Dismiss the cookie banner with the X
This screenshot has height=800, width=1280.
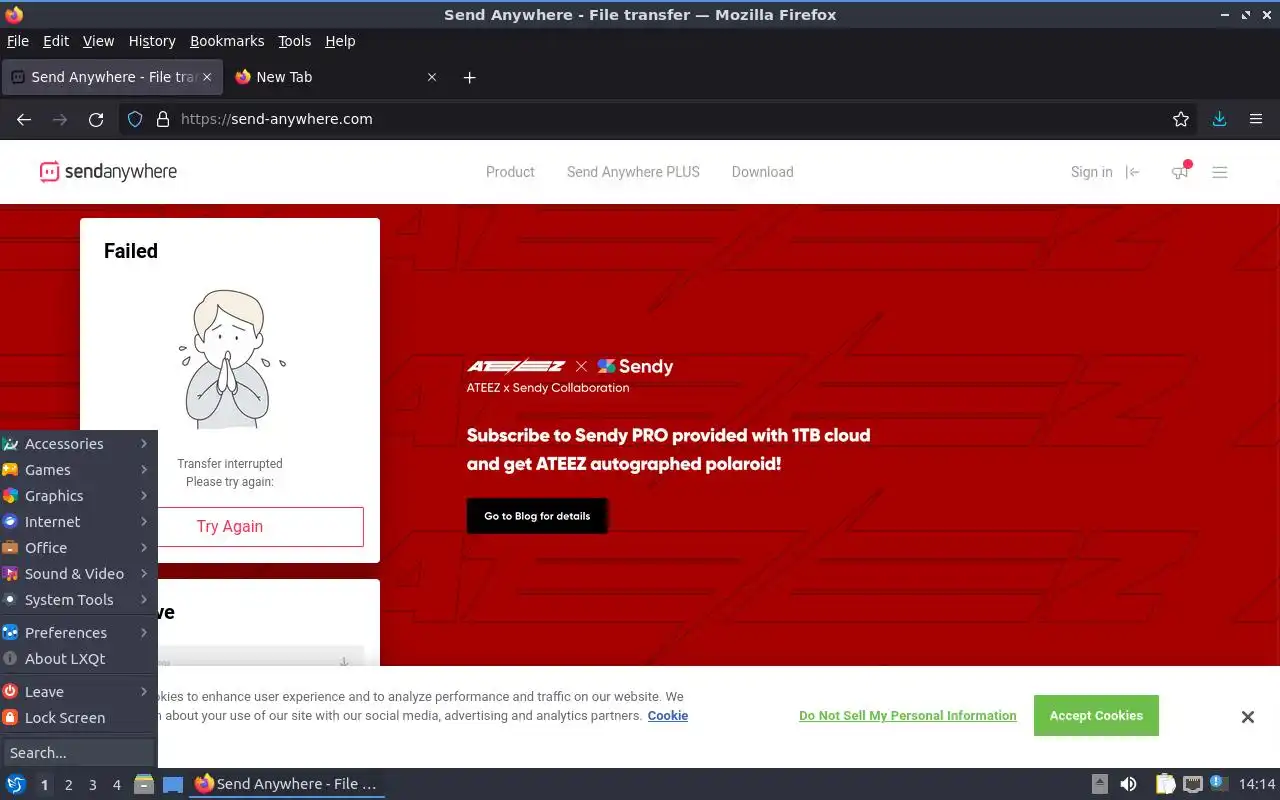point(1248,717)
